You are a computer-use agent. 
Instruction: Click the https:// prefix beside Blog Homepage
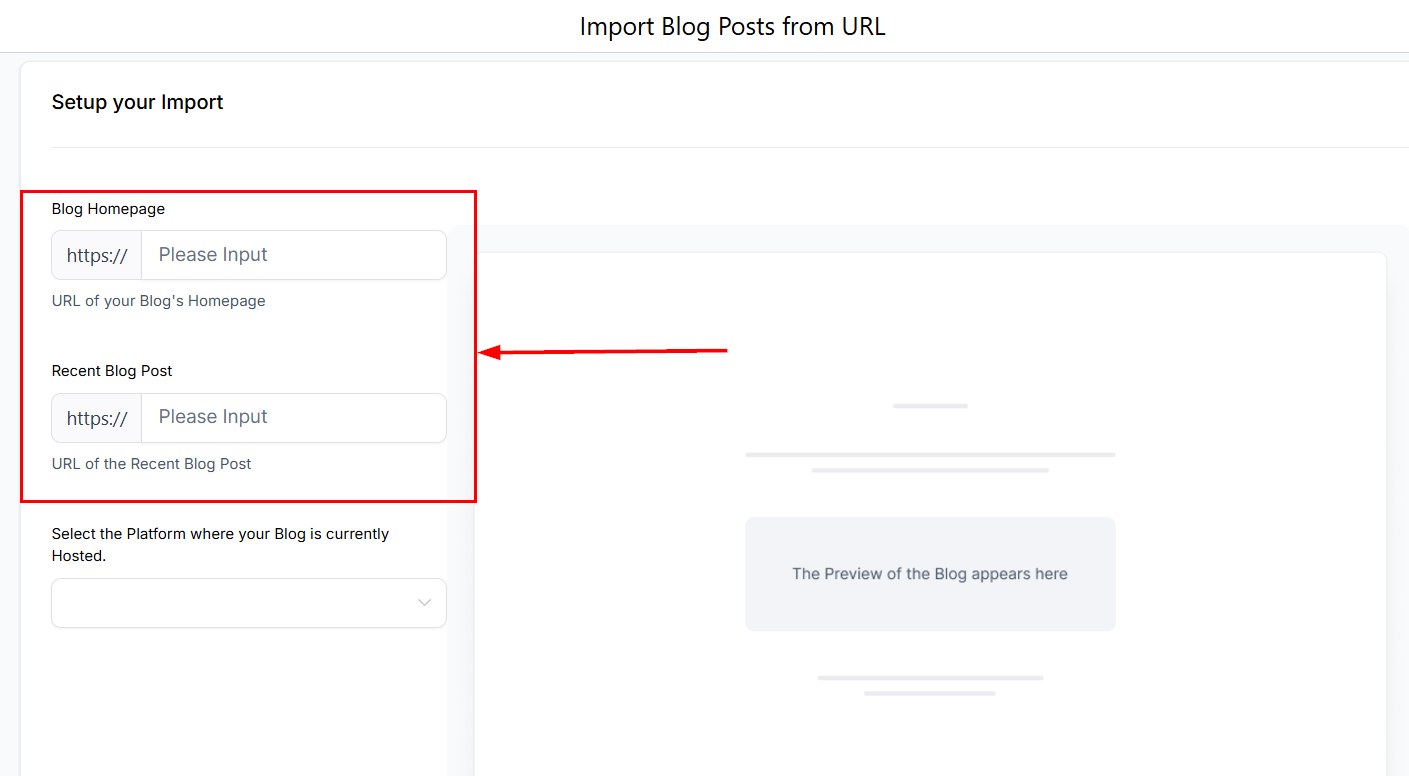coord(97,256)
